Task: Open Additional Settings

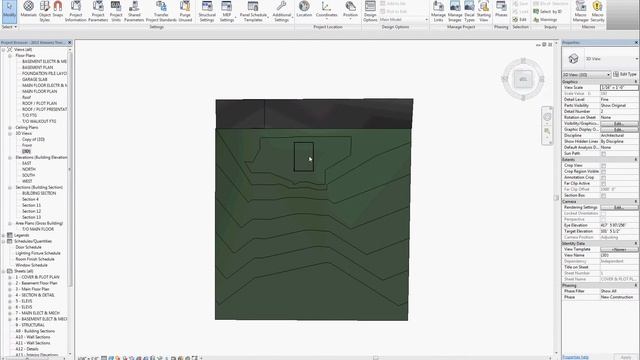Action: (x=281, y=11)
